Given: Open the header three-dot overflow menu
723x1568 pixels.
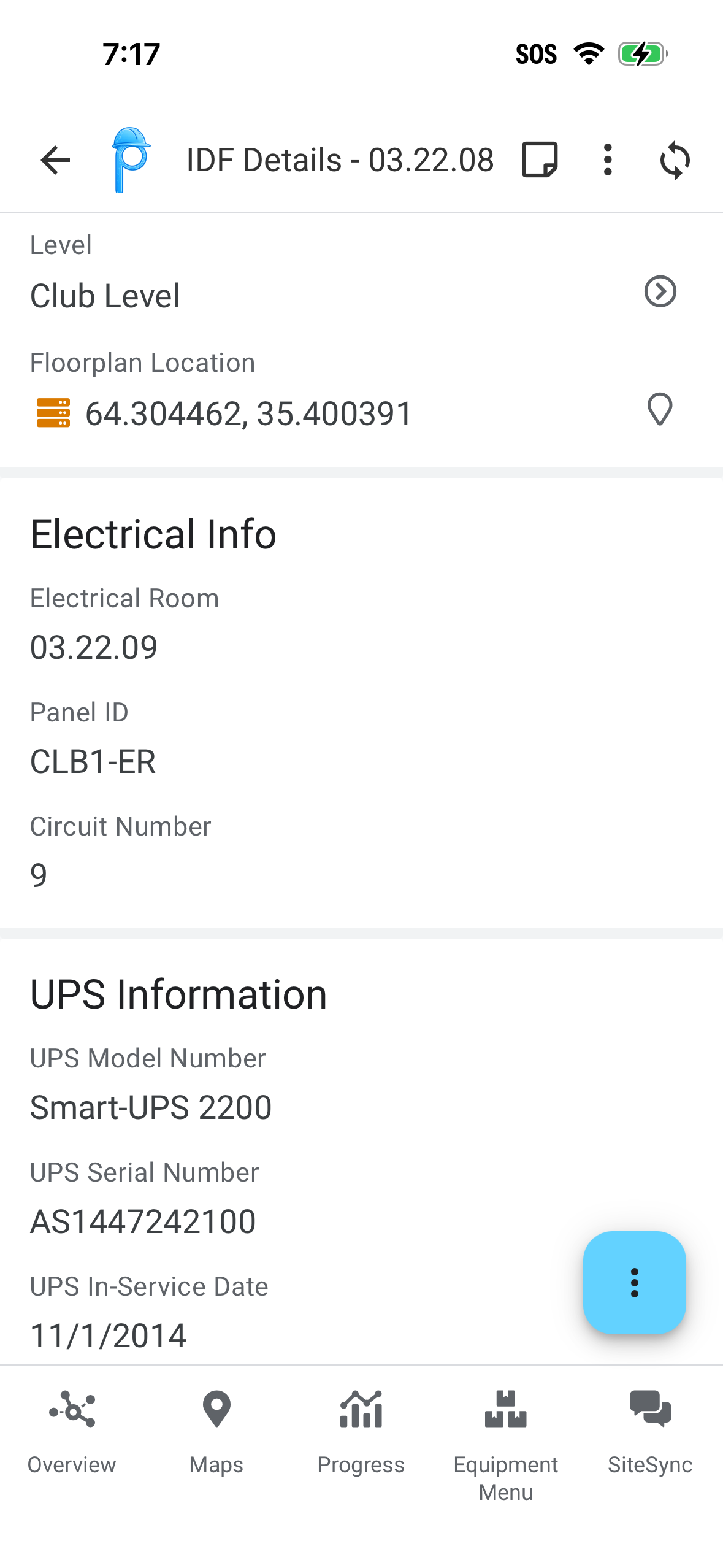Looking at the screenshot, I should click(x=608, y=160).
